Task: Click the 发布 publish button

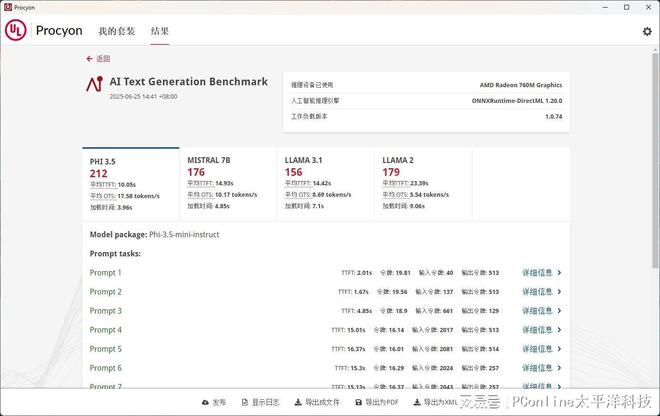Action: point(214,403)
